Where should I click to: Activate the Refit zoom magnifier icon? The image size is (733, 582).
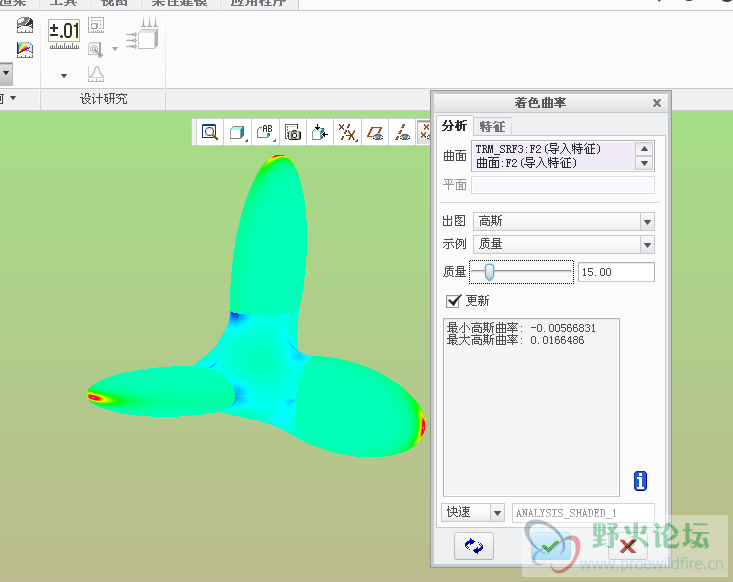pyautogui.click(x=209, y=132)
